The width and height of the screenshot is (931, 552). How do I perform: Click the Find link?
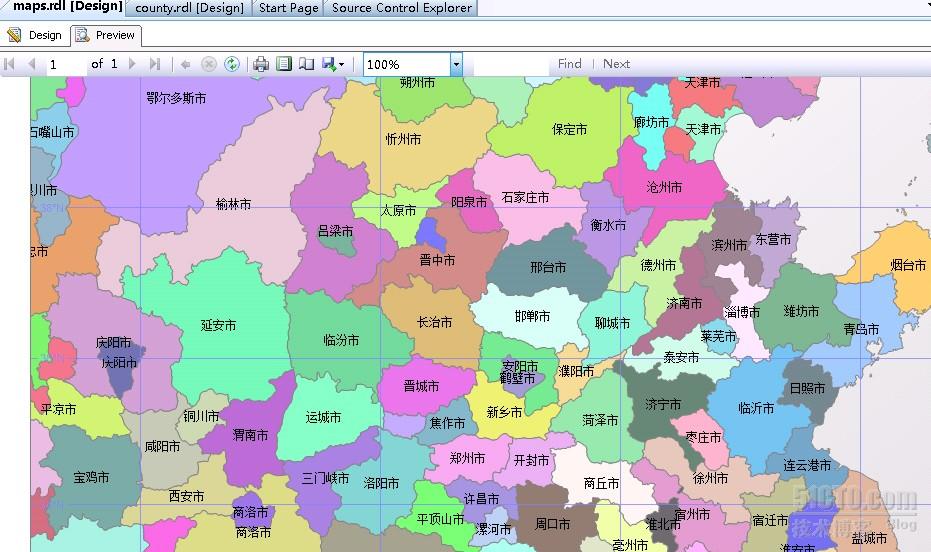click(569, 64)
